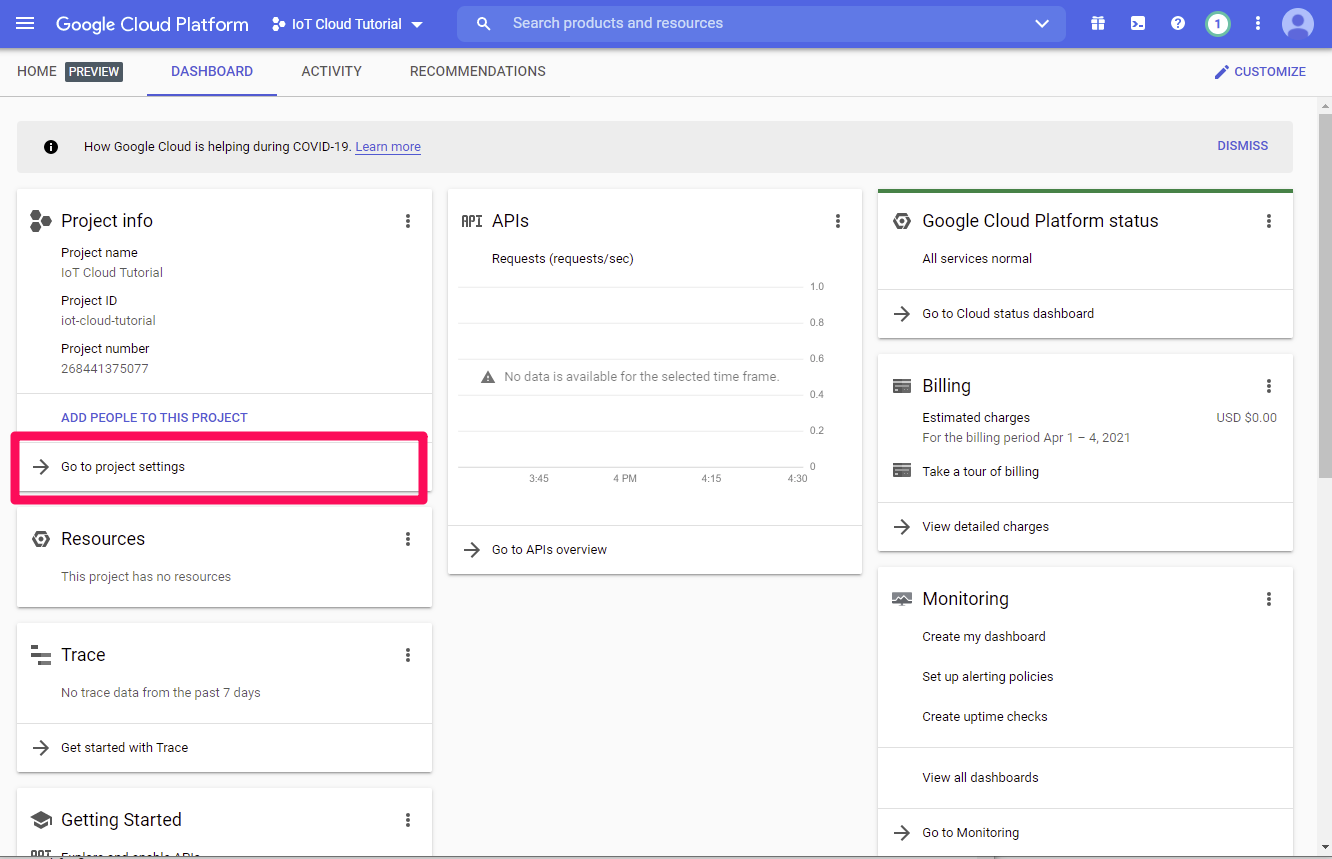Expand the search bar dropdown arrow
Screen dimensions: 1332x859
pyautogui.click(x=1042, y=23)
